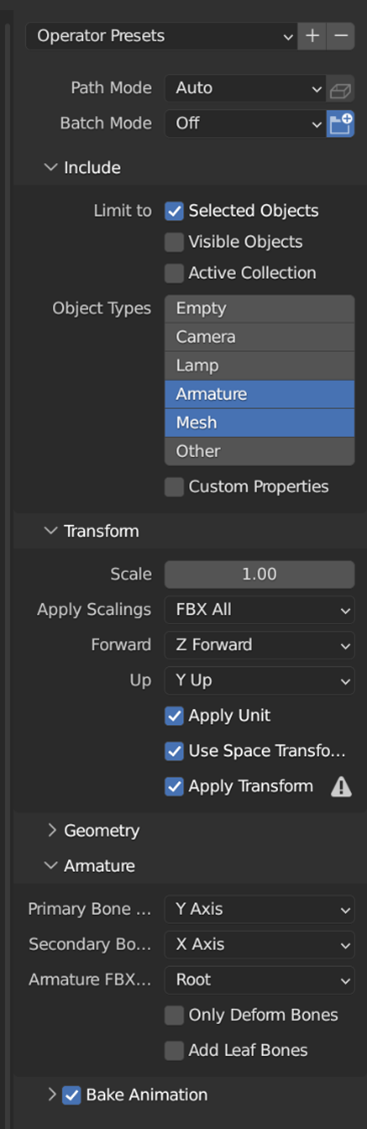Open the Operator Presets dropdown
367x1129 pixels.
[161, 36]
